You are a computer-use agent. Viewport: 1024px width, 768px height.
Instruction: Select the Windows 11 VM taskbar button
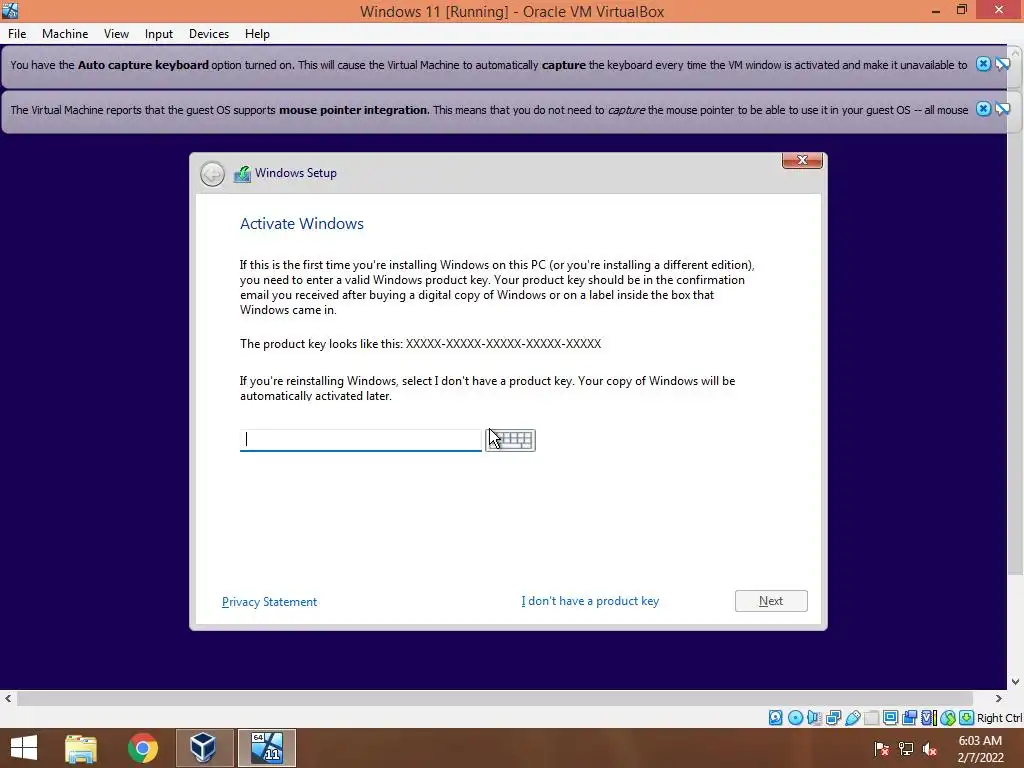pyautogui.click(x=266, y=748)
